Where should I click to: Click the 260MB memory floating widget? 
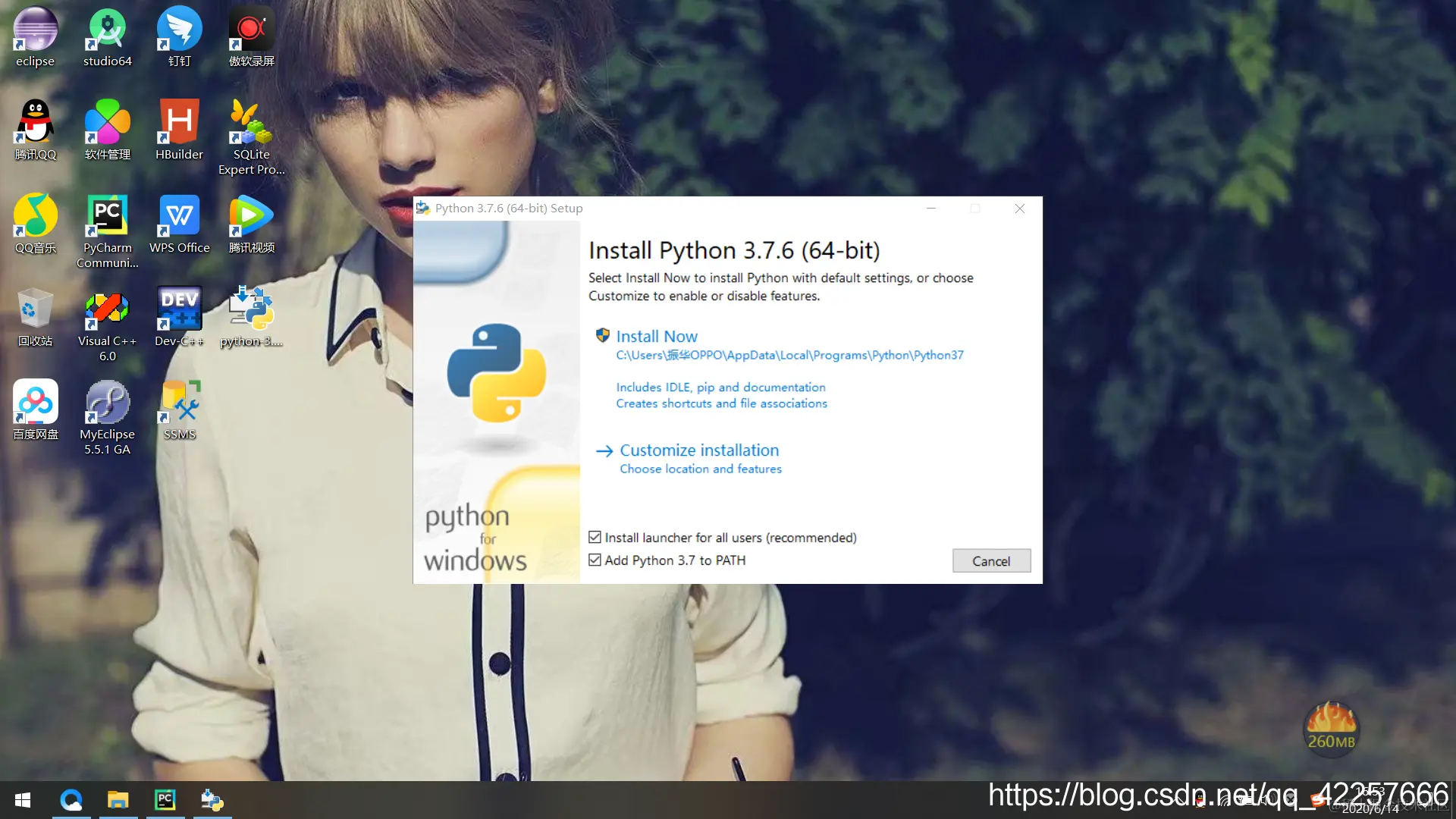[1331, 730]
